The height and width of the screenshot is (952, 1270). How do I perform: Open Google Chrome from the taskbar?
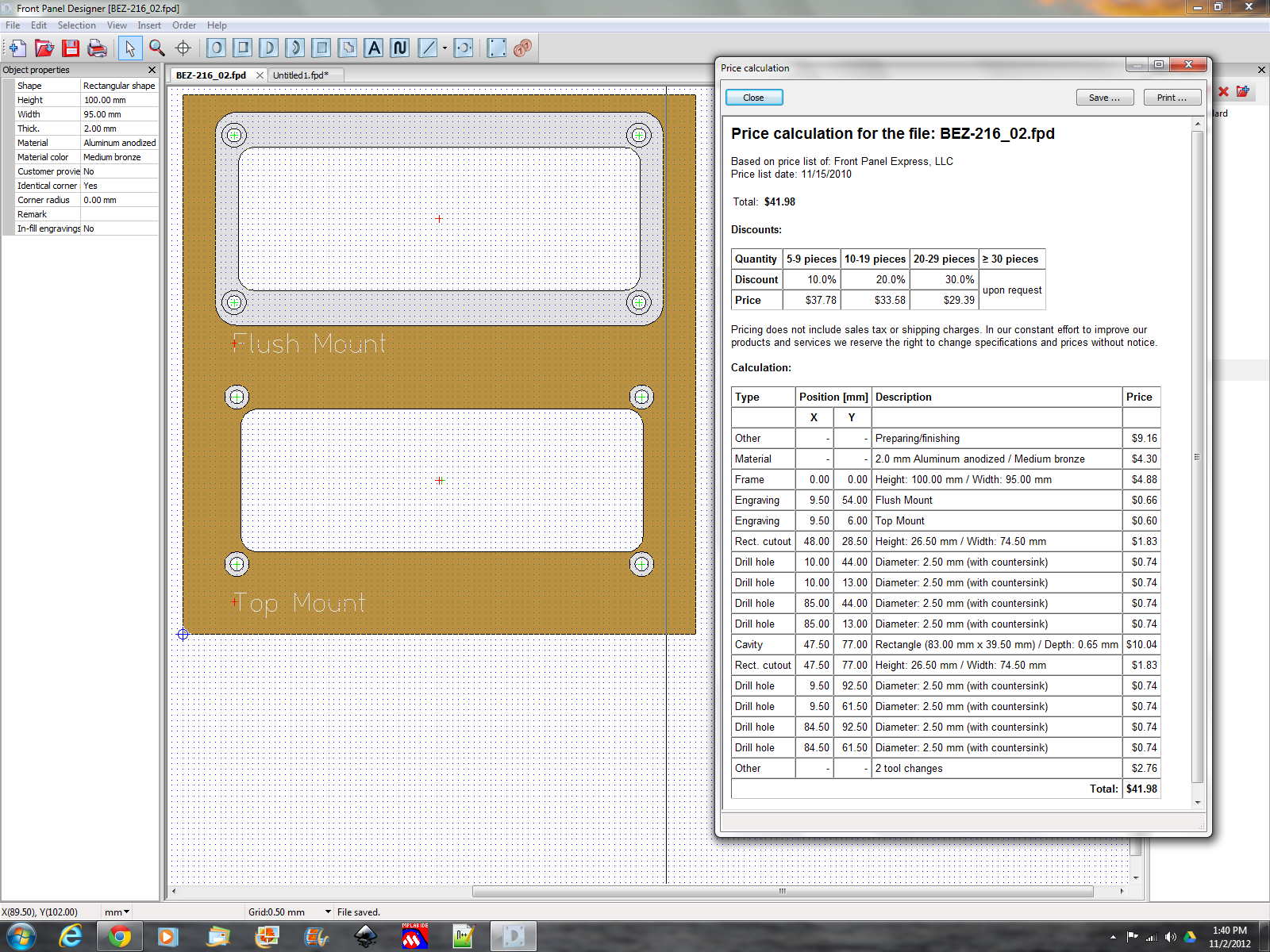click(120, 937)
